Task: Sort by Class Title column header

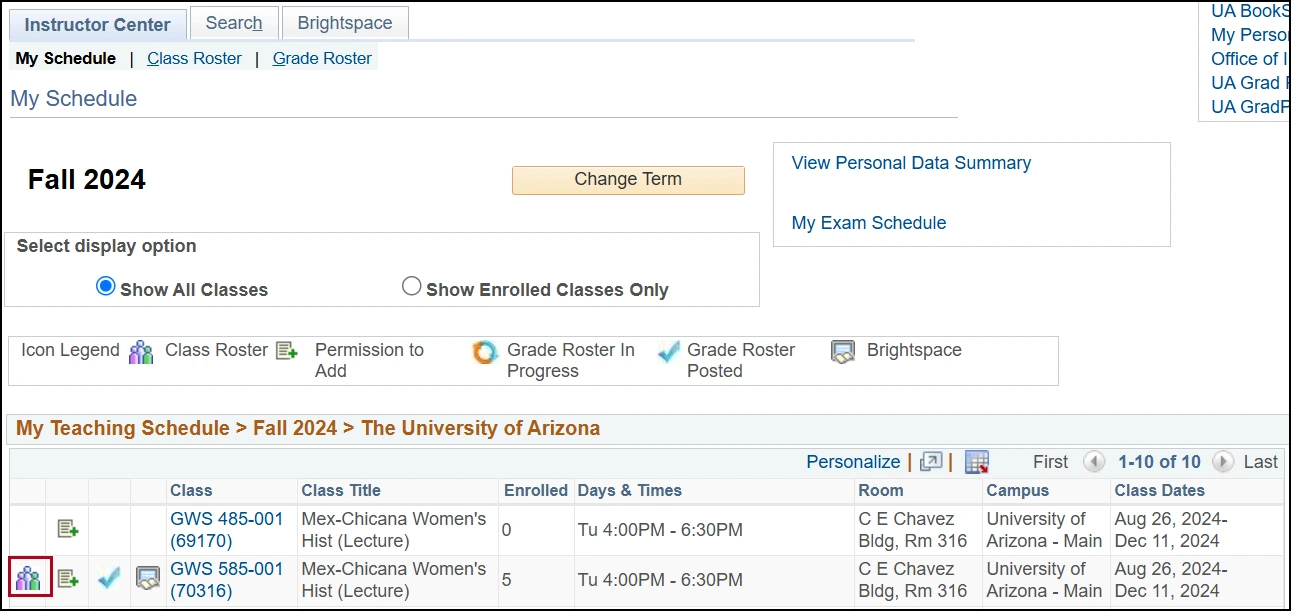Action: click(341, 491)
